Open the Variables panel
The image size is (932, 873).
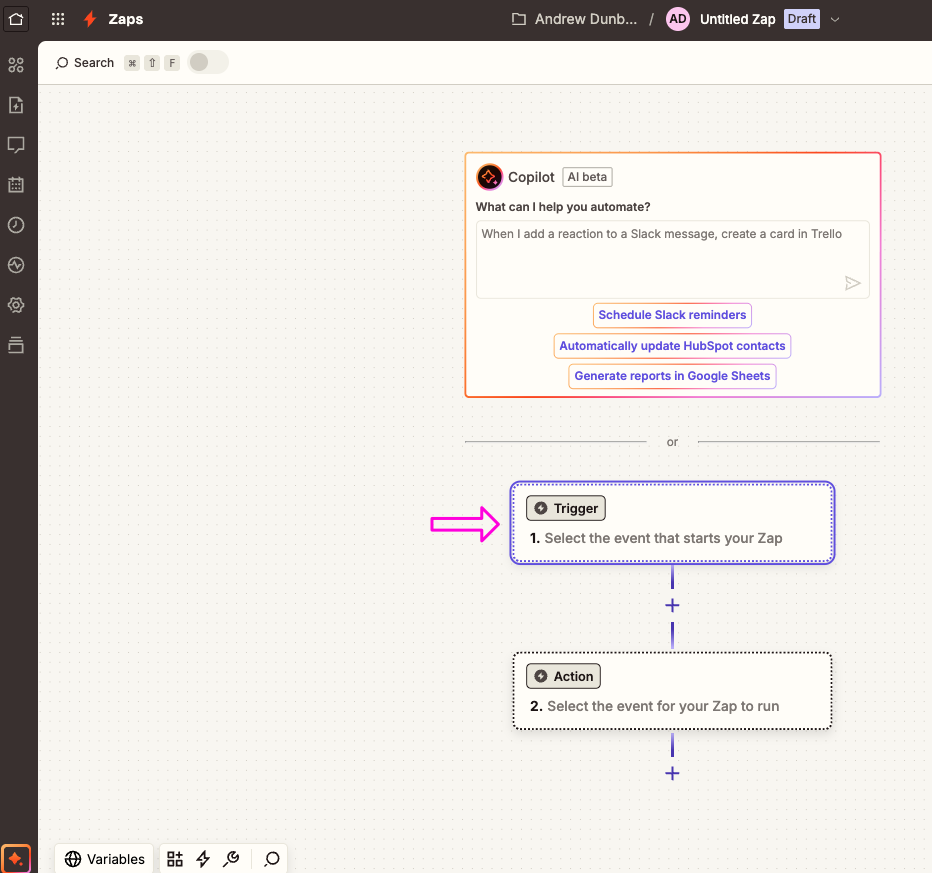pyautogui.click(x=105, y=859)
